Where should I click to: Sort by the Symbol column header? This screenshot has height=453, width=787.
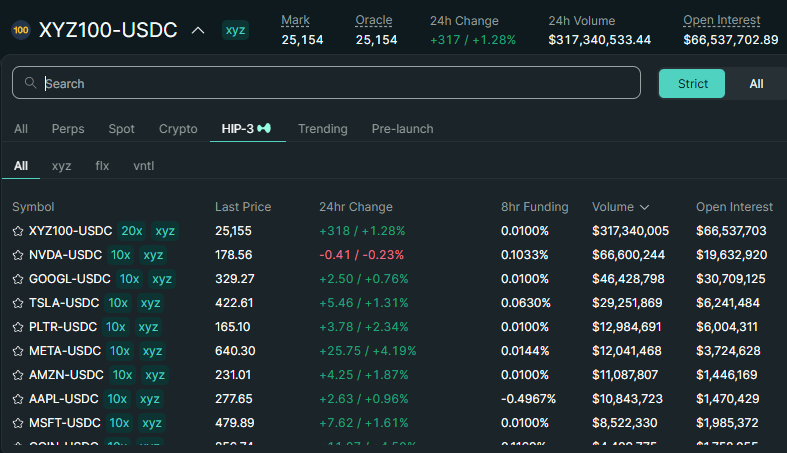33,207
